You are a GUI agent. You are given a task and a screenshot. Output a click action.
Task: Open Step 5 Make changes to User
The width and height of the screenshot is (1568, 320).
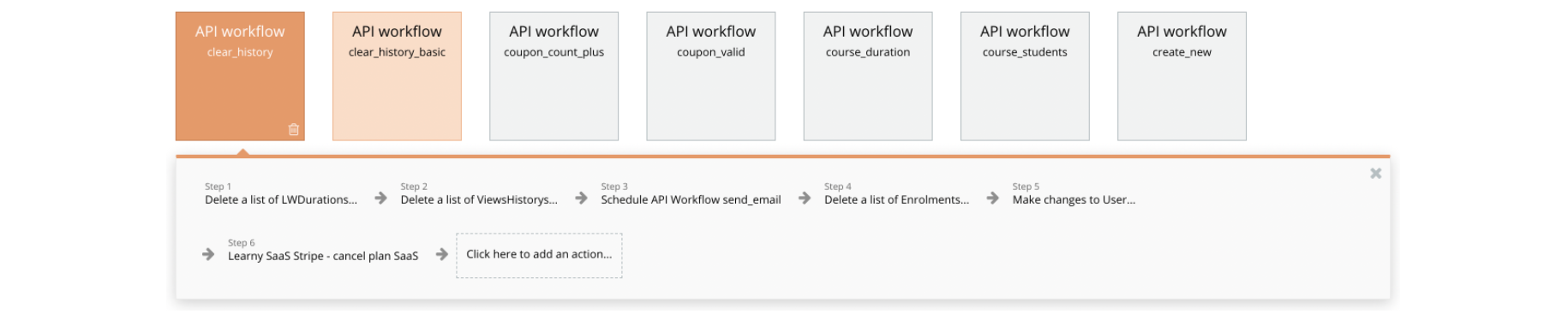[x=1074, y=194]
